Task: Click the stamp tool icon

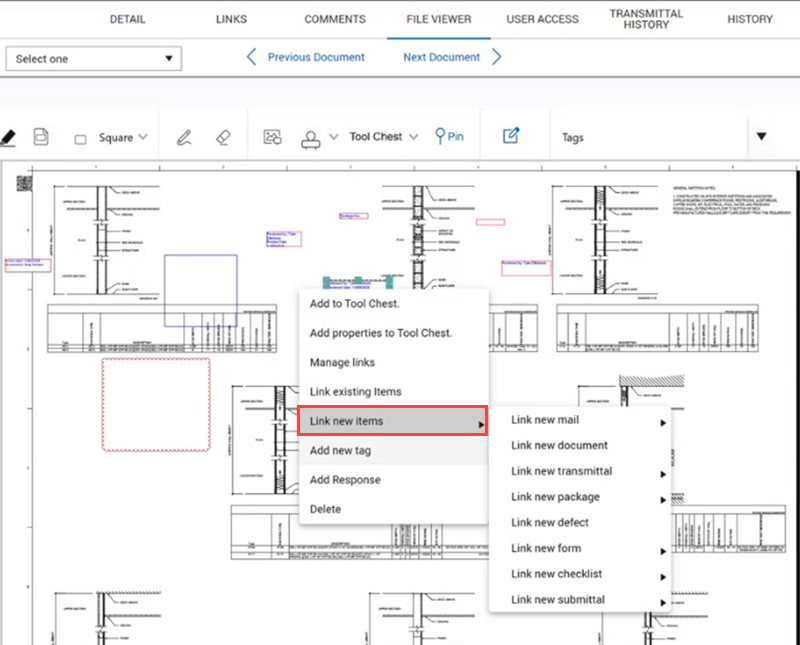Action: (x=312, y=137)
